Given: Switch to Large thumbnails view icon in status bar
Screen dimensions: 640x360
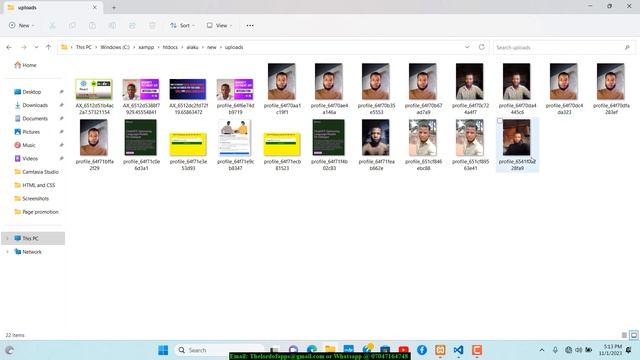Looking at the screenshot, I should 633,335.
